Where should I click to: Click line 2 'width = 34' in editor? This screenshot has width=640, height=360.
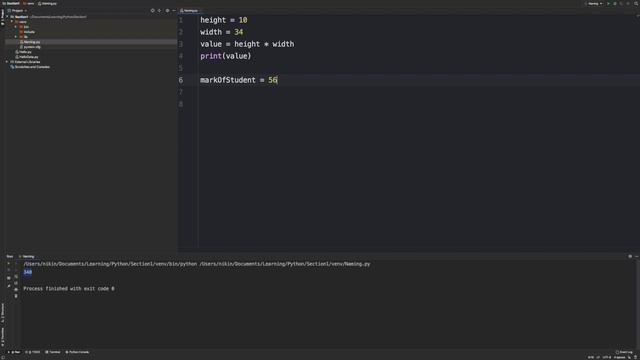(222, 32)
